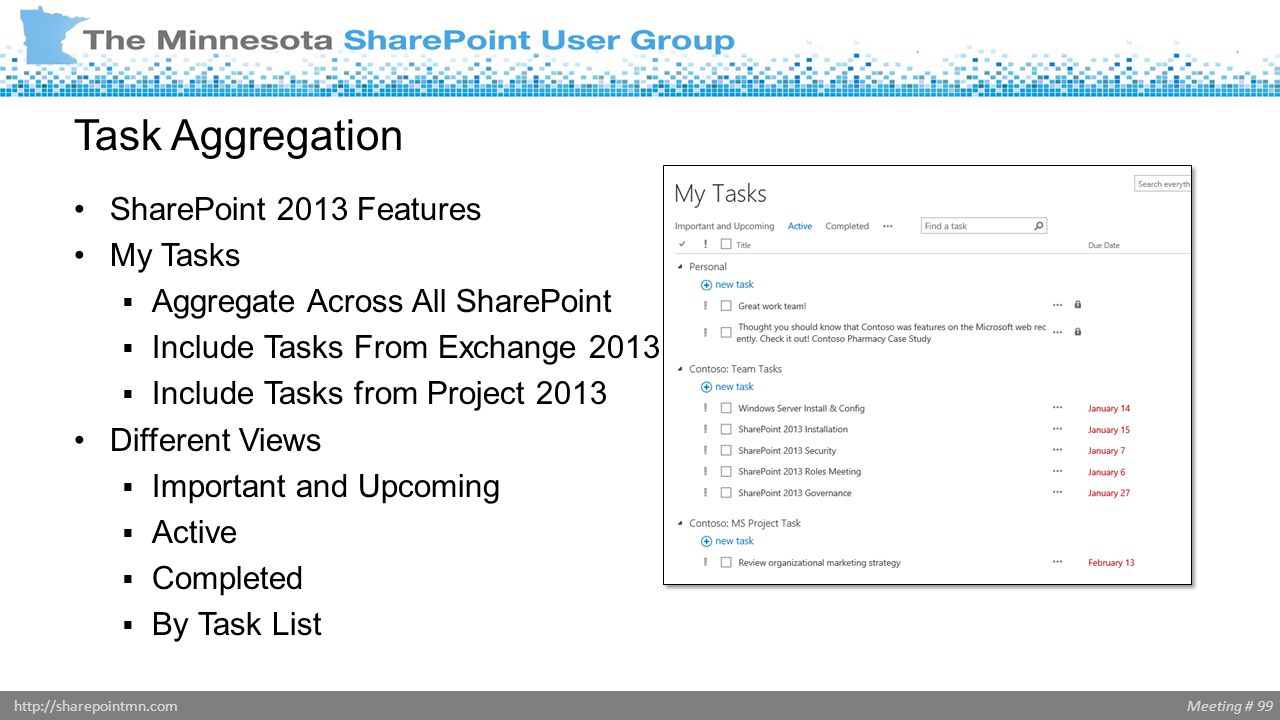Open the SharePoint 2013 Security title
Viewport: 1280px width, 720px height.
[787, 450]
